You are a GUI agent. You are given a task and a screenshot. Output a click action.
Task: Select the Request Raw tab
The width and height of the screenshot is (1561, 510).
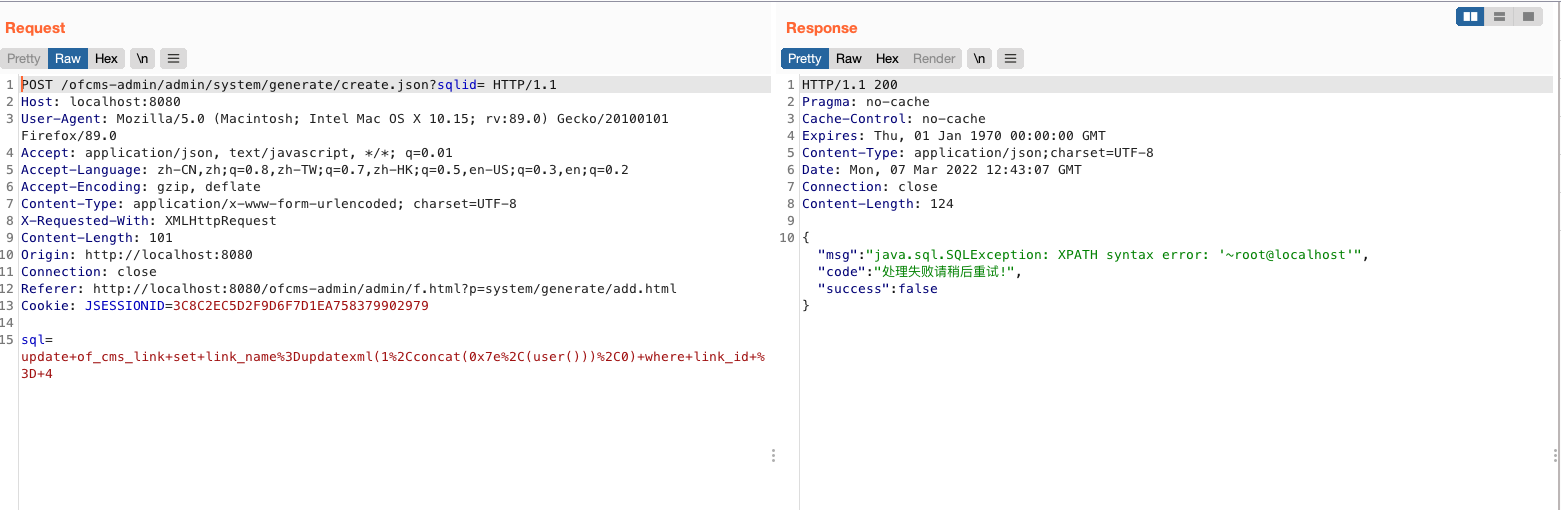(68, 59)
